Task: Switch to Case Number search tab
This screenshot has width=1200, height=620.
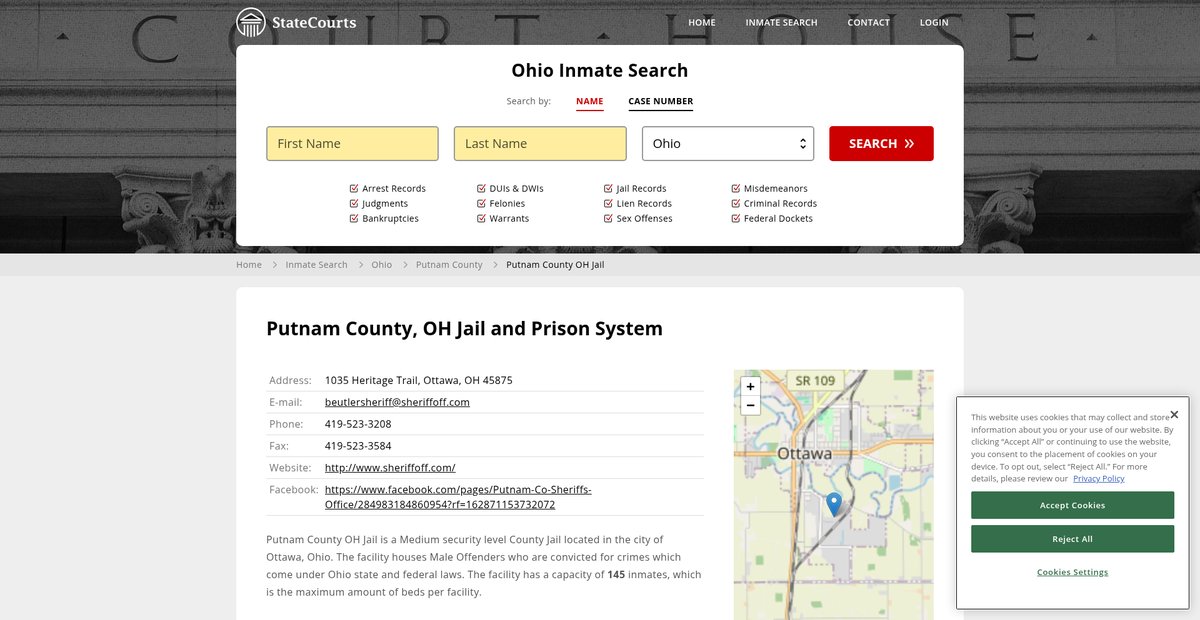Action: 660,101
